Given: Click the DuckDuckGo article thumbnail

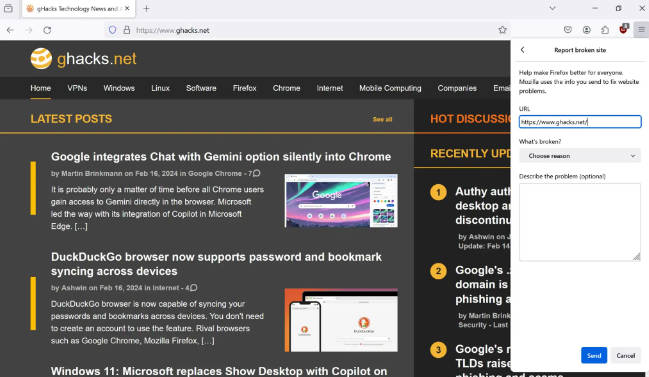Looking at the screenshot, I should click(341, 320).
